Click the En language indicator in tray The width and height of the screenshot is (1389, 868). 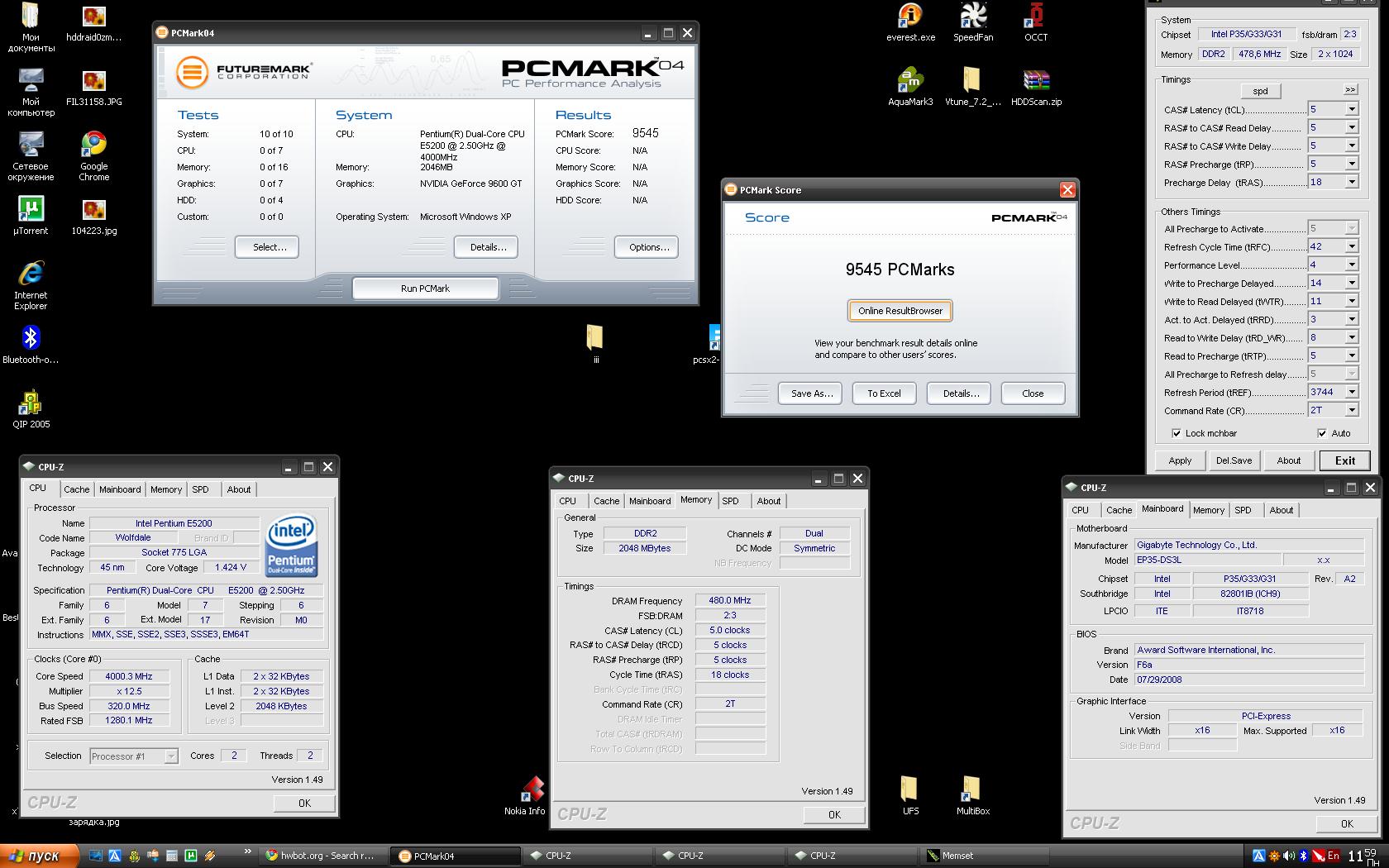pos(1333,856)
